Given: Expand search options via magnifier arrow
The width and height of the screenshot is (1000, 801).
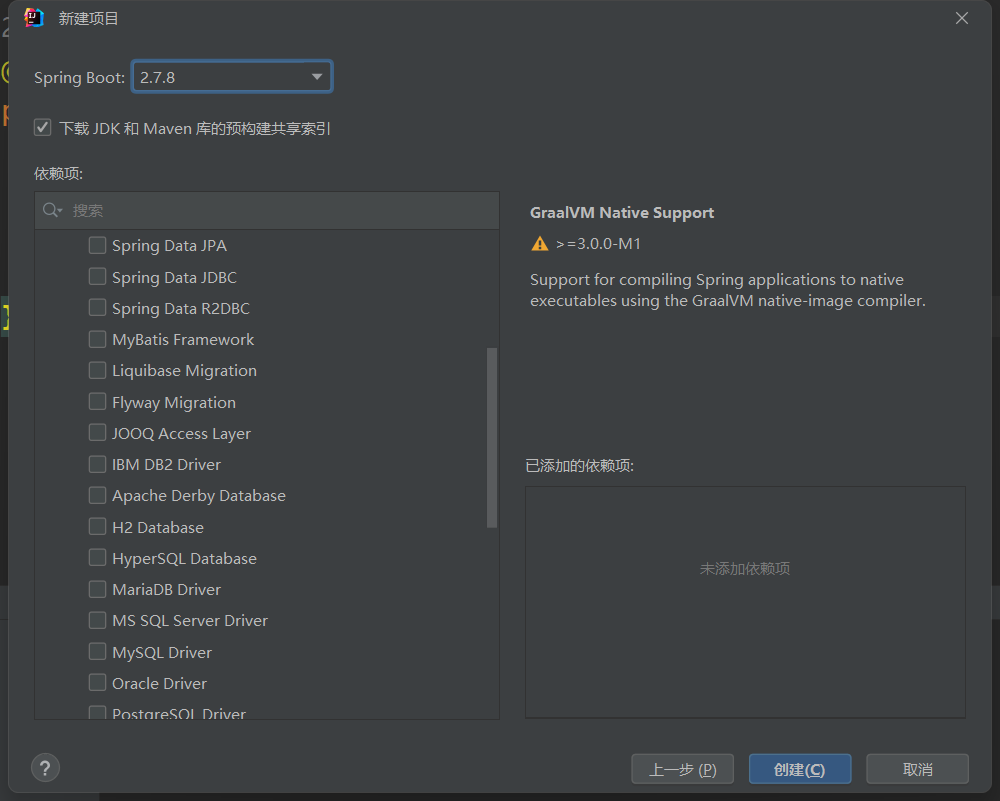Looking at the screenshot, I should [60, 211].
